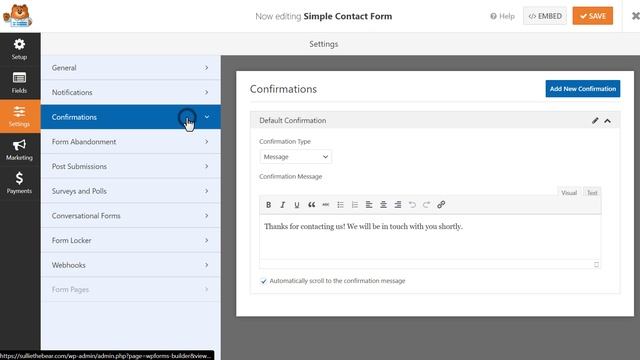Center align text in editor
The height and width of the screenshot is (360, 640).
pyautogui.click(x=383, y=205)
